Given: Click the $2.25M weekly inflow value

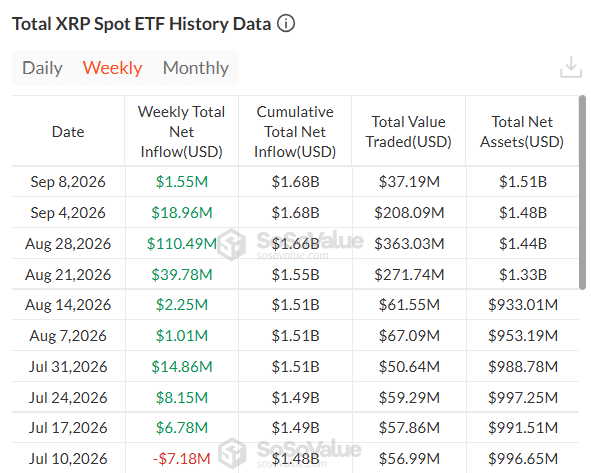Looking at the screenshot, I should point(182,305).
